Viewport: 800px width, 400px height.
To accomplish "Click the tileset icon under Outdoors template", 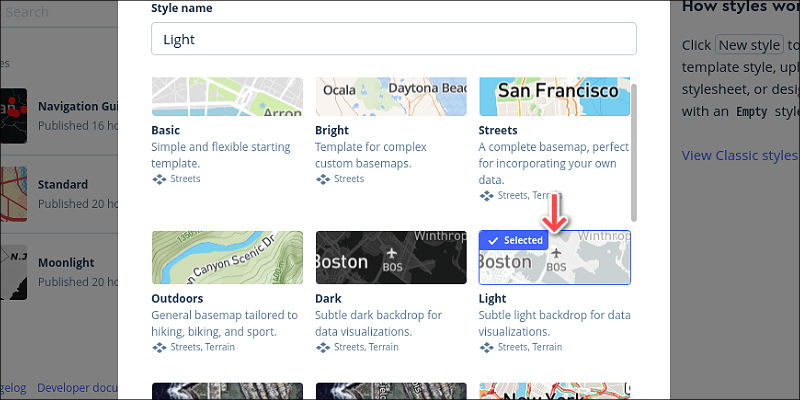I will click(x=159, y=348).
